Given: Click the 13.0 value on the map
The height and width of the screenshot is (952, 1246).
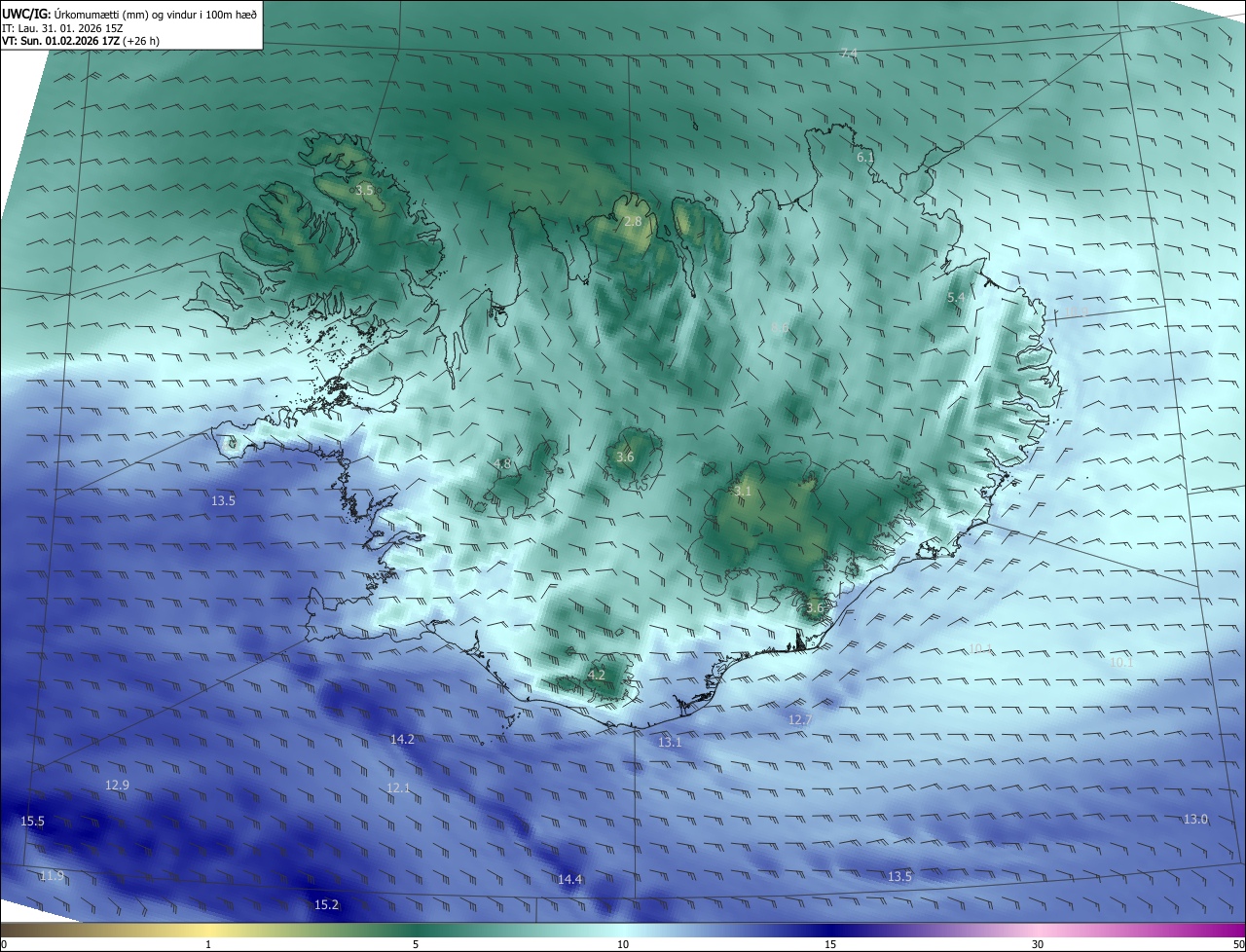Looking at the screenshot, I should (1195, 820).
